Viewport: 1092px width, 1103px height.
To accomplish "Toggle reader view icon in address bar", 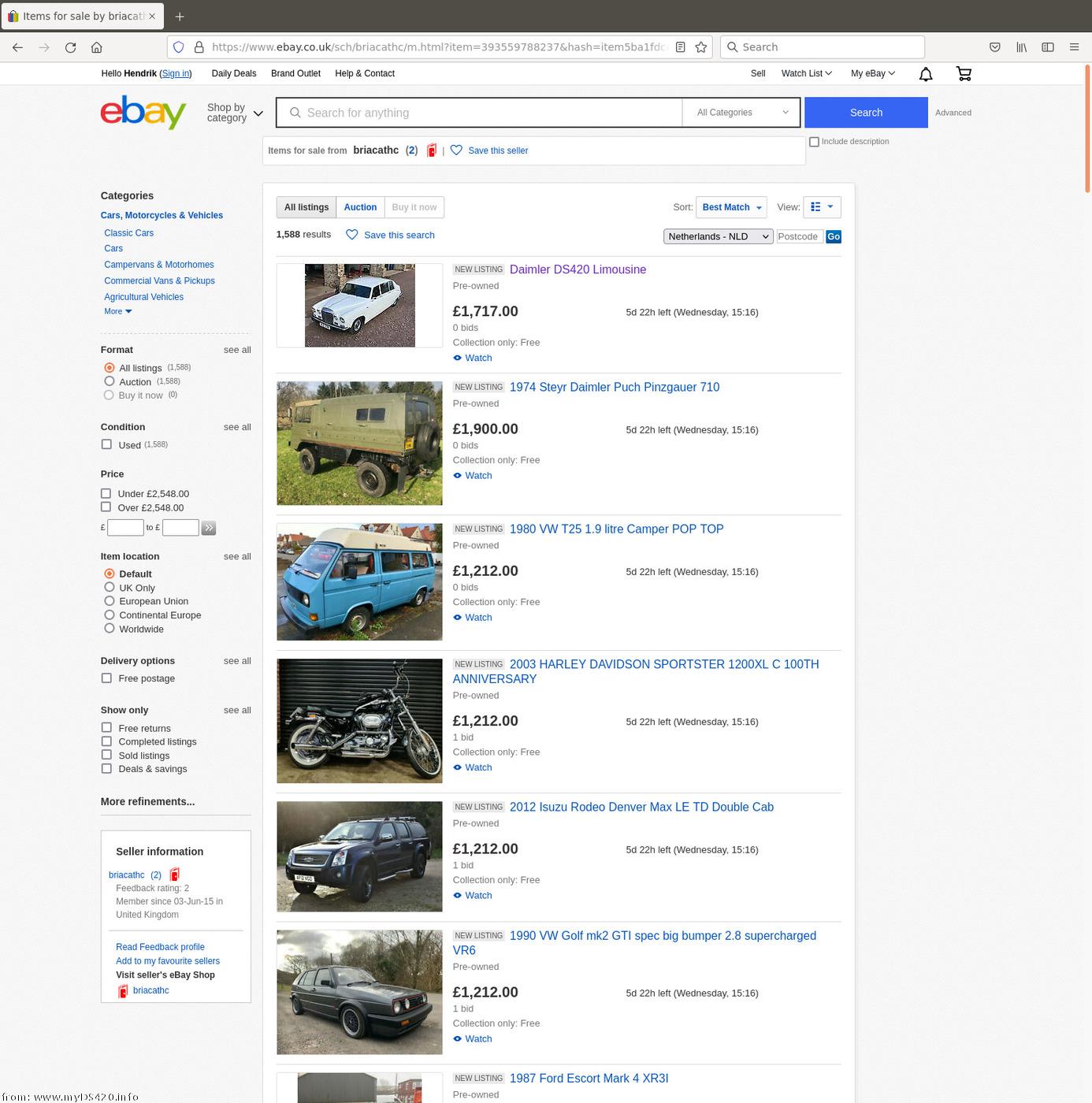I will [681, 47].
